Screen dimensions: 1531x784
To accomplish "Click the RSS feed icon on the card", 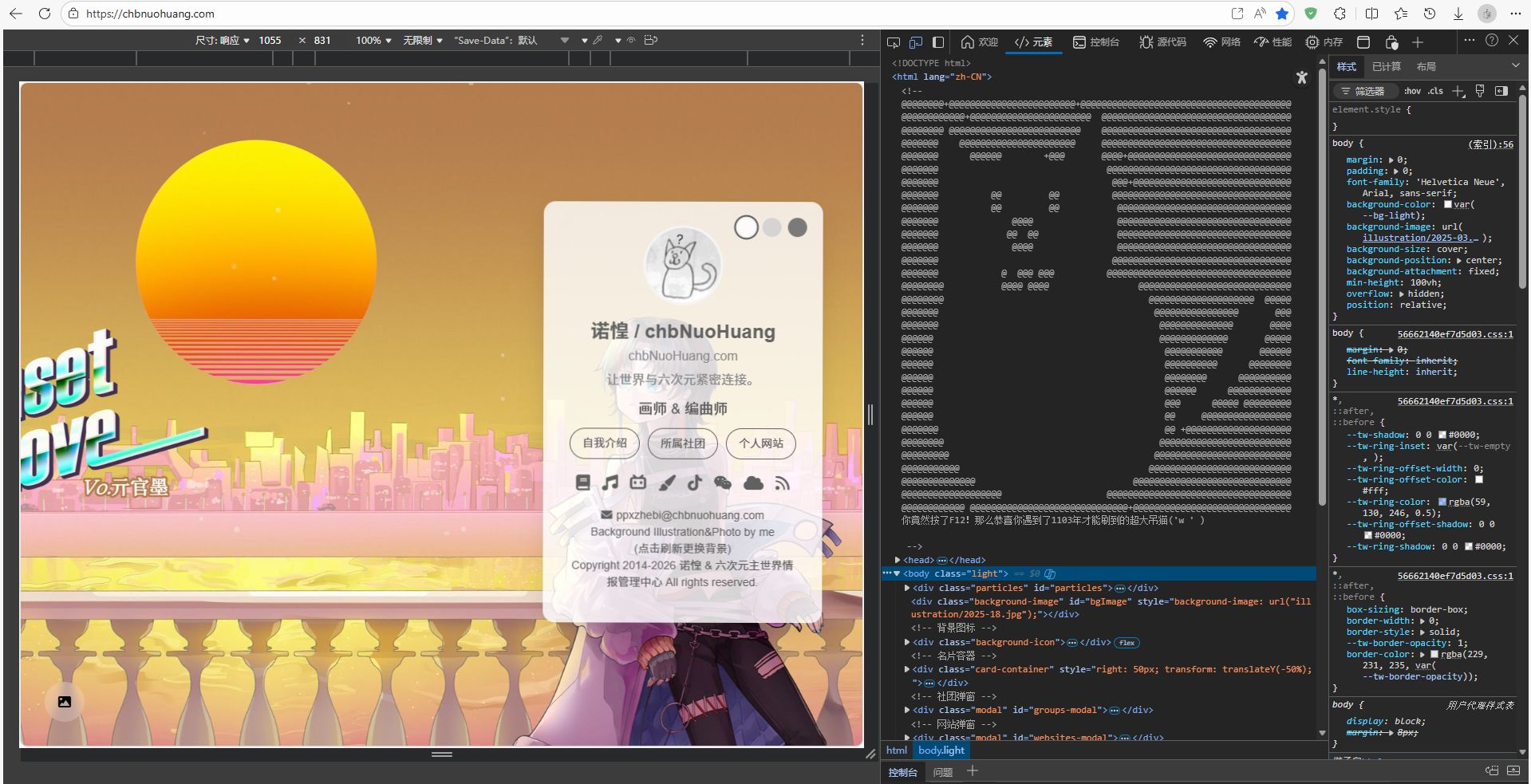I will [x=782, y=483].
